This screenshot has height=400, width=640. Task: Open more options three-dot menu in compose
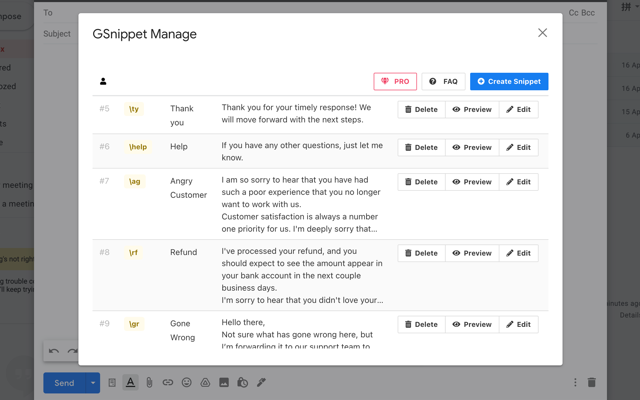click(575, 382)
